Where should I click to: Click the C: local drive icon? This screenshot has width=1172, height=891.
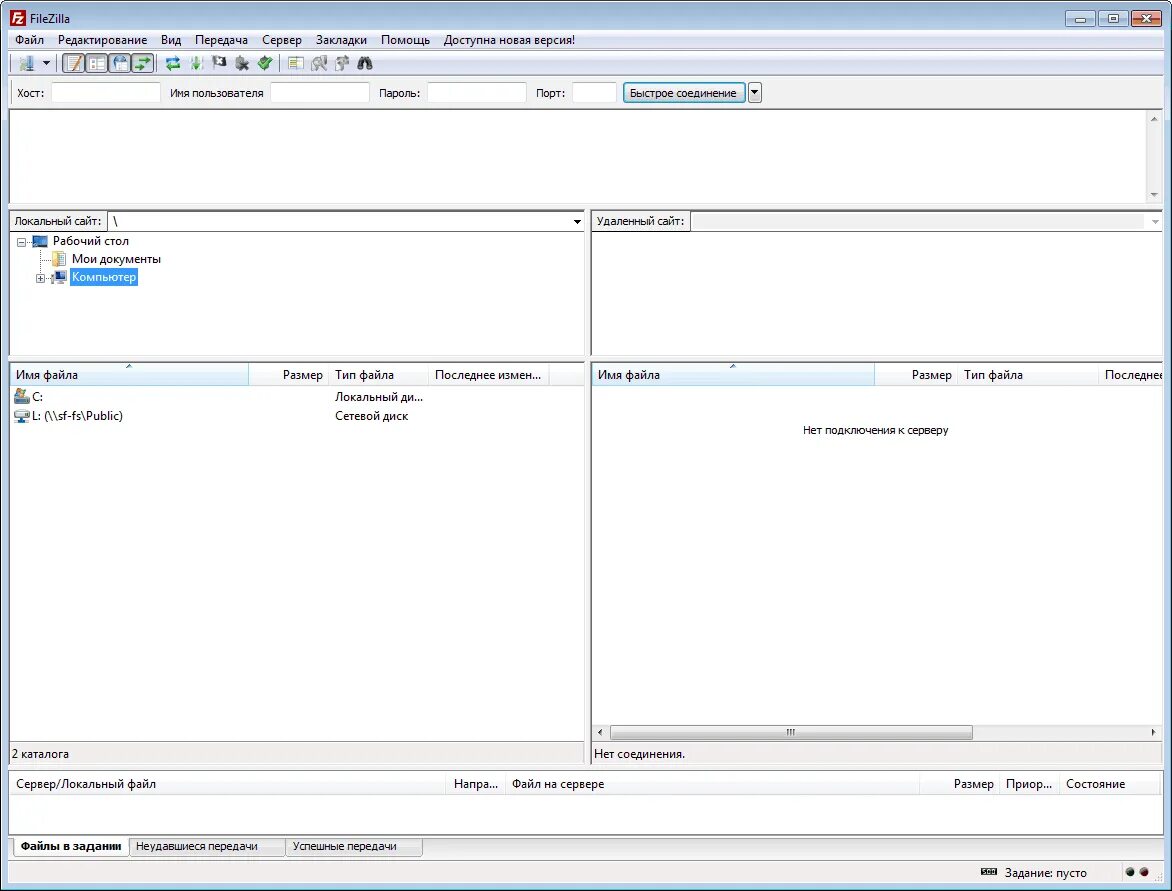(22, 396)
